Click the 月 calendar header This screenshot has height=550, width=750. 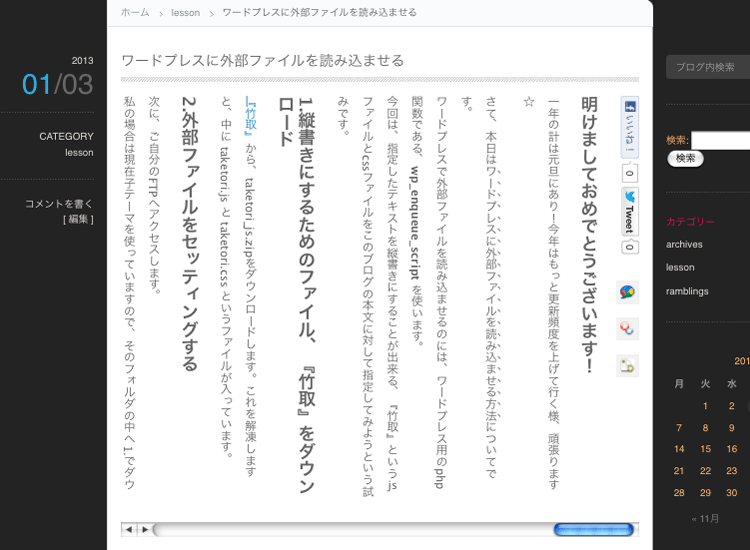tap(679, 384)
